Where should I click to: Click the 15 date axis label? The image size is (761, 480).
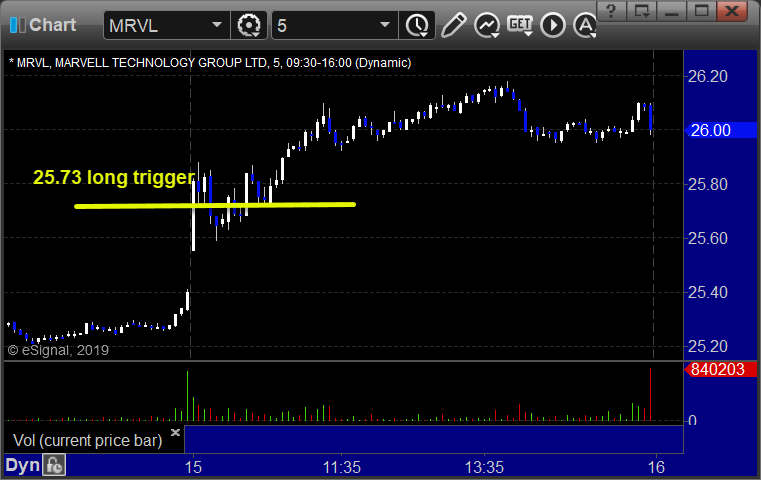pyautogui.click(x=193, y=467)
